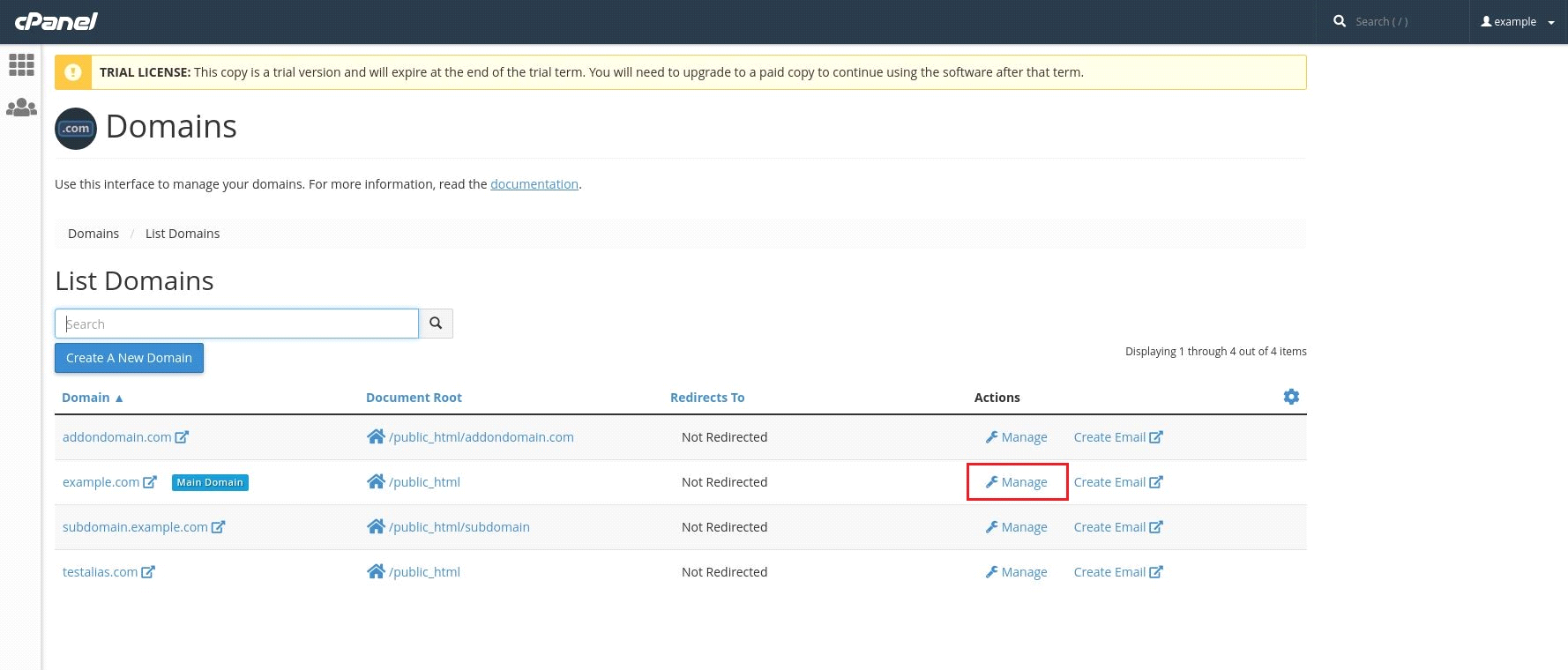Create Email for subdomain.example.com
This screenshot has width=1568, height=670.
pos(1118,527)
